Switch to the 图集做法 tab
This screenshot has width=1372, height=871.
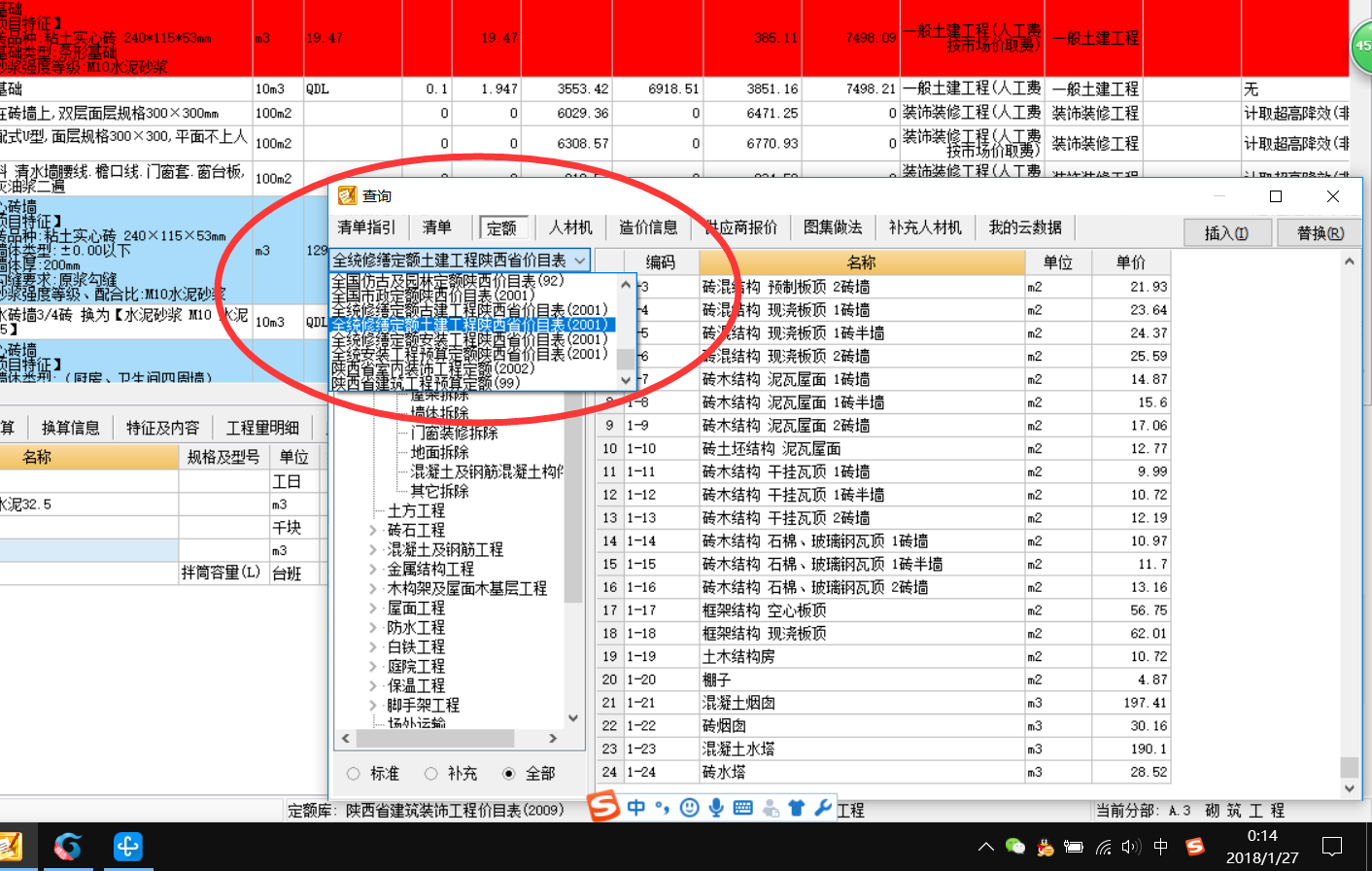833,227
